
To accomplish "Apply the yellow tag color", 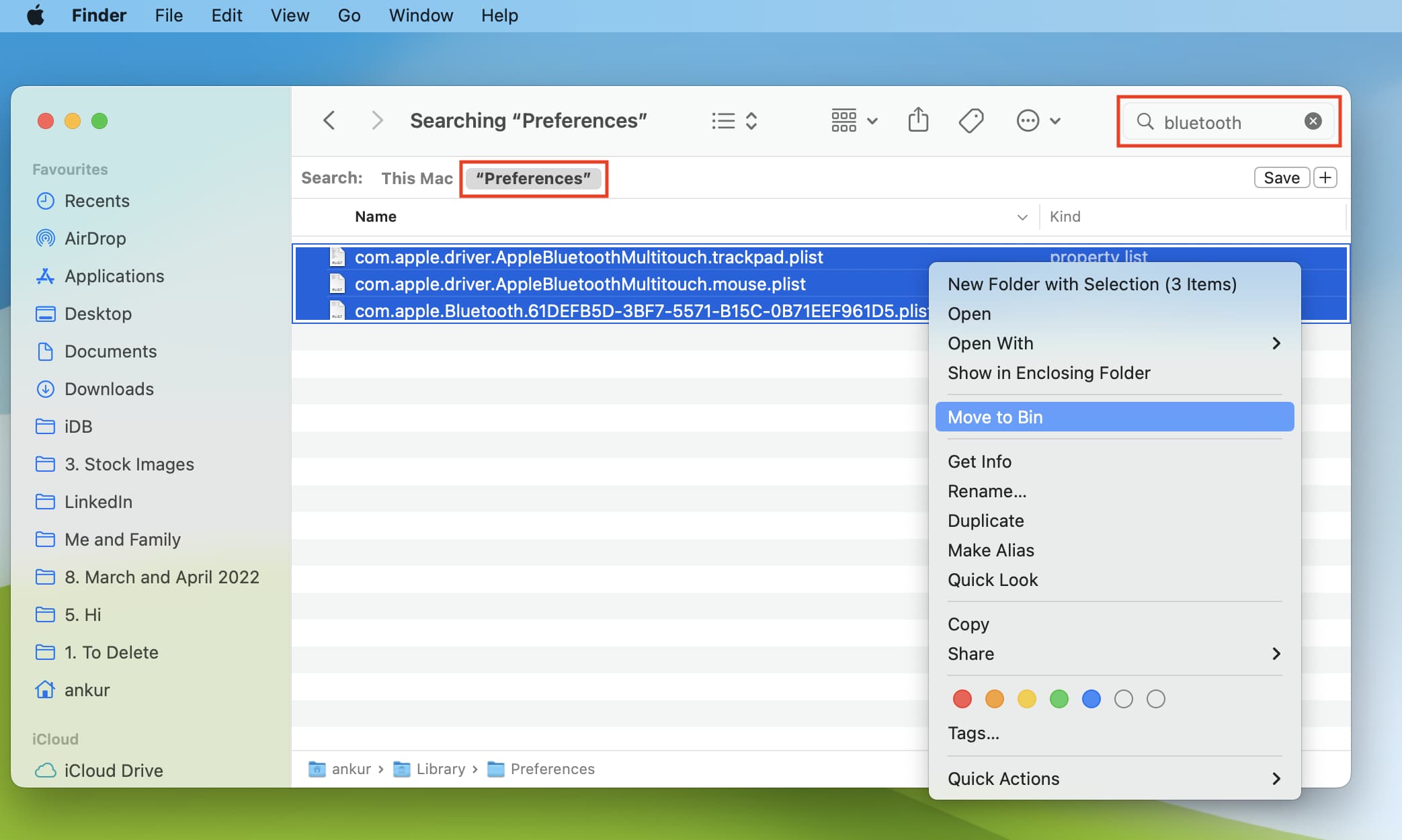I will click(1026, 699).
